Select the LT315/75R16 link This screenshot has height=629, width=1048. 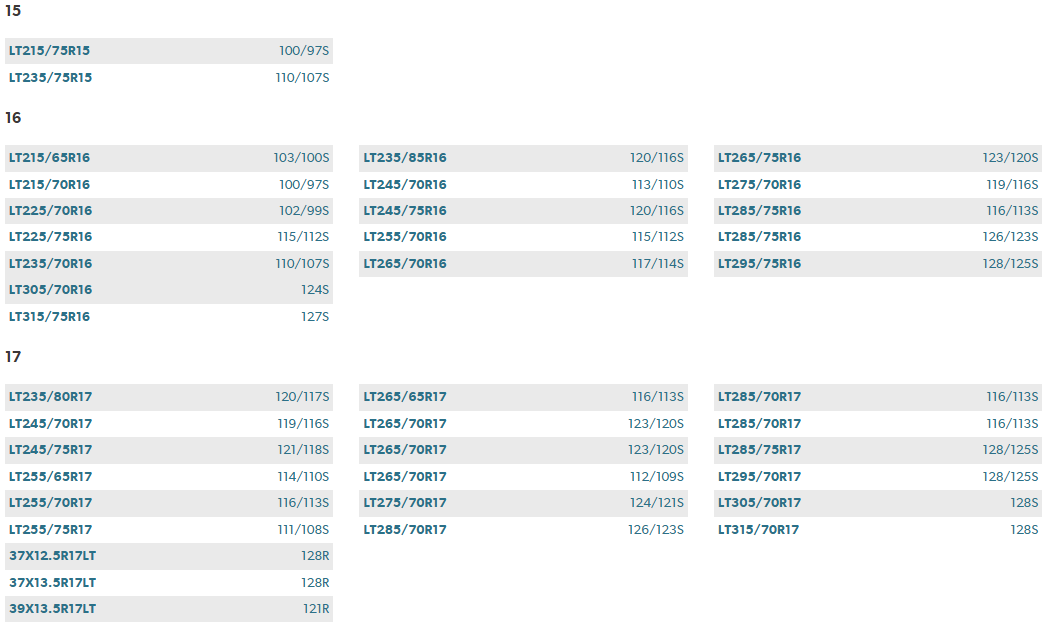click(x=49, y=317)
